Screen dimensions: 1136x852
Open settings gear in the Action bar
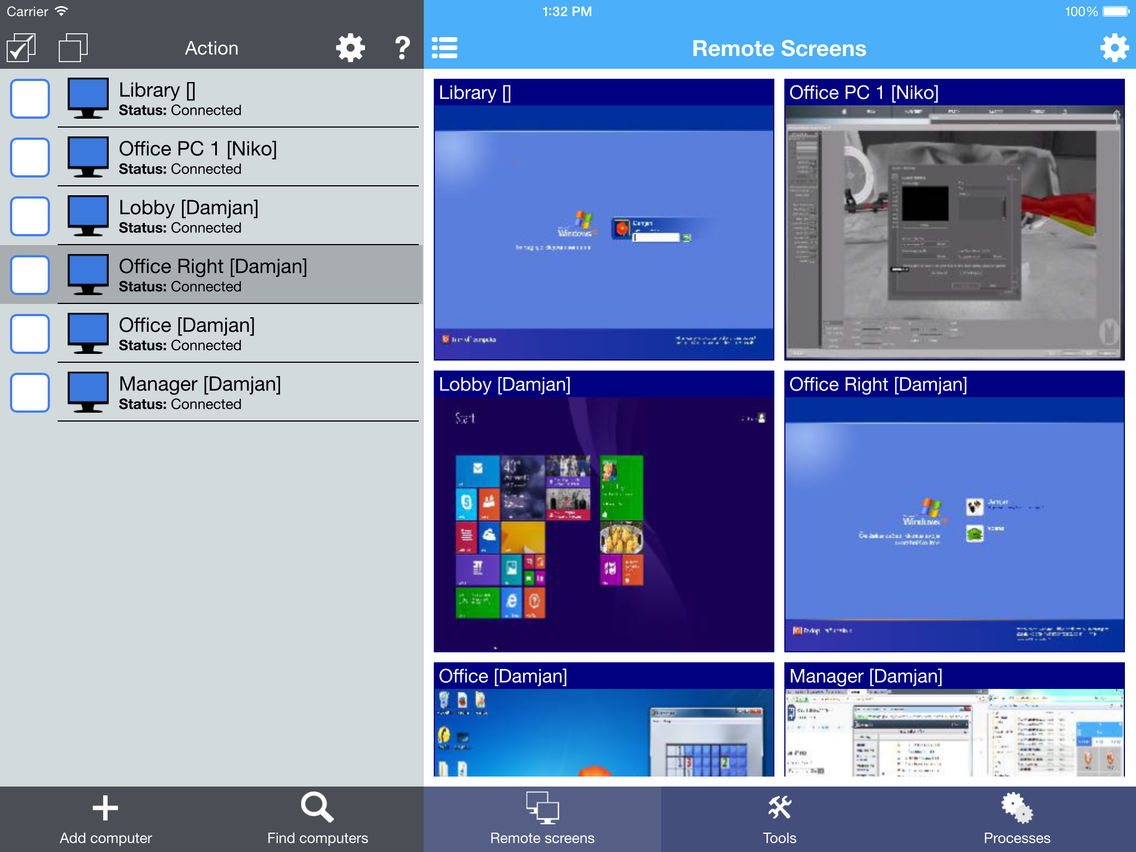pyautogui.click(x=350, y=48)
